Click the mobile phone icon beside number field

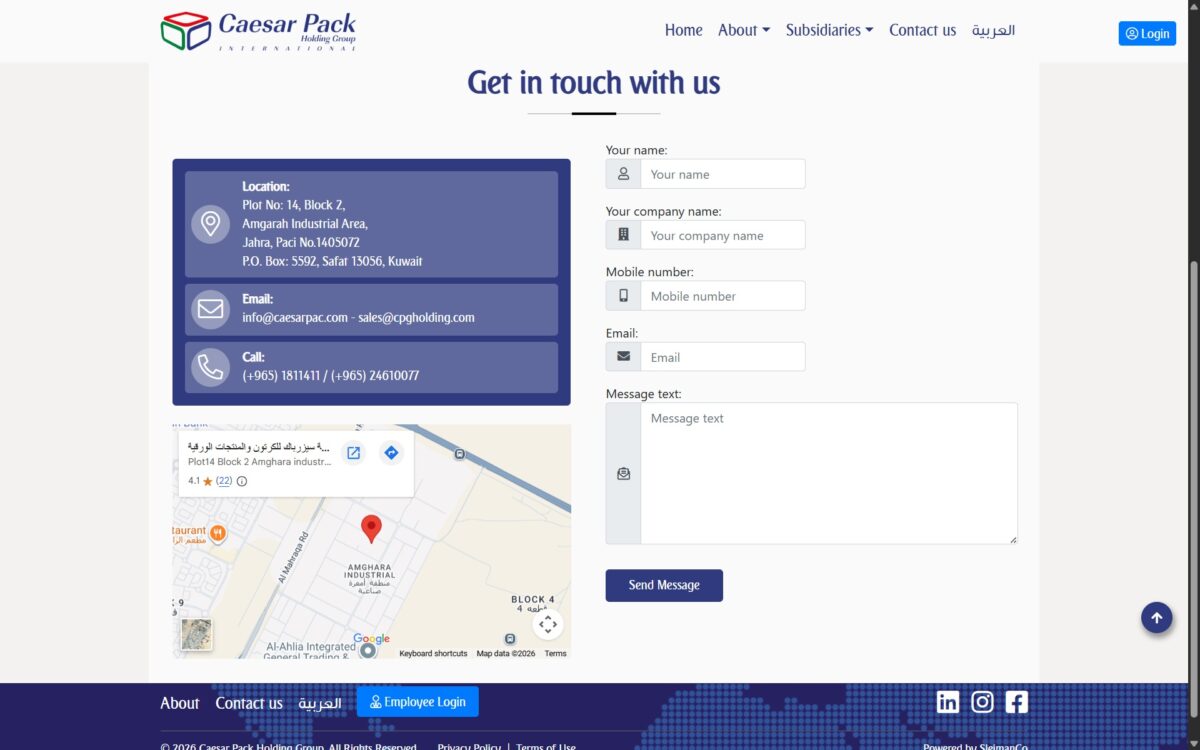click(x=623, y=296)
